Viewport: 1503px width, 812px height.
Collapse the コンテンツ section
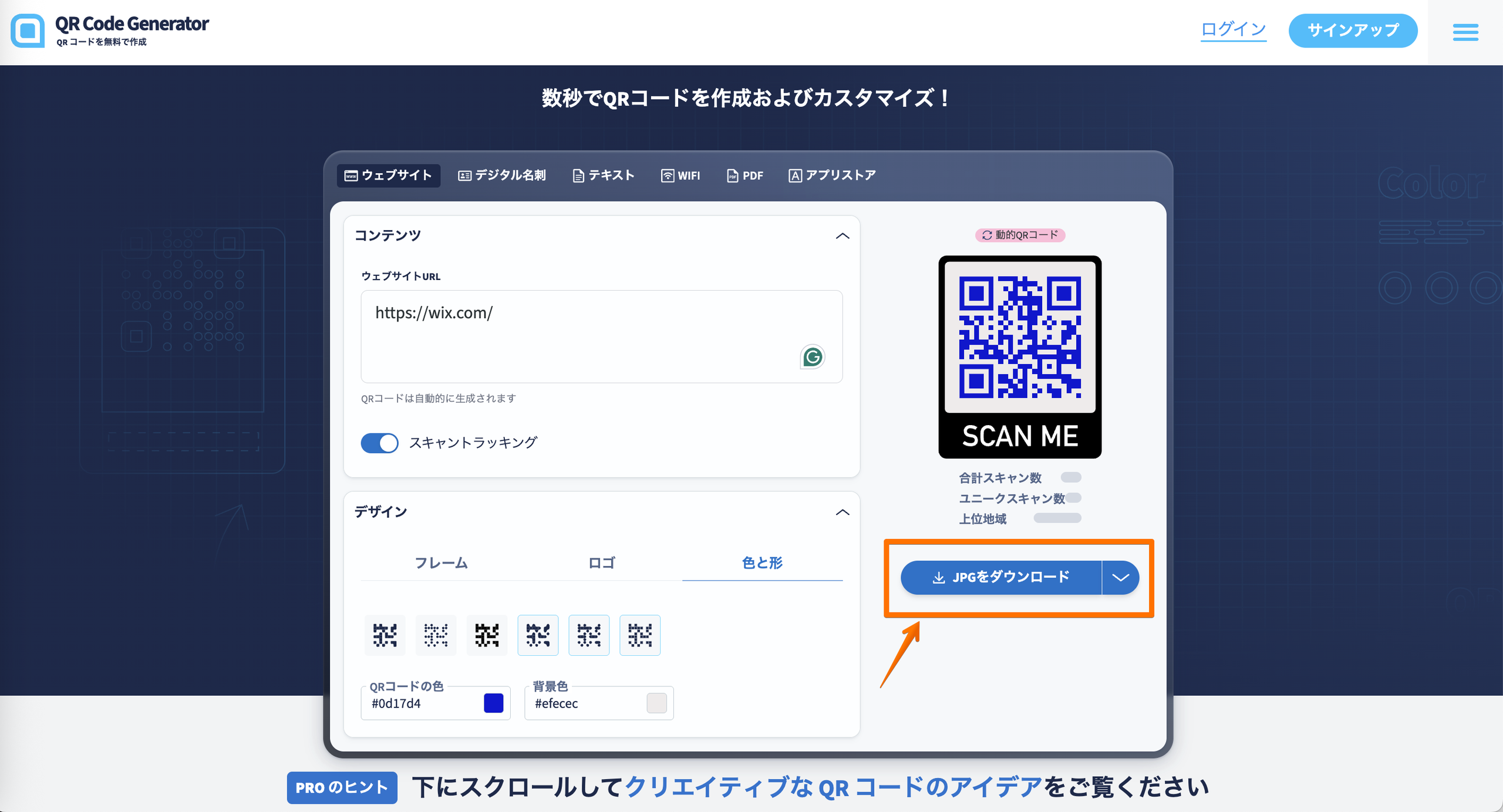[x=843, y=236]
